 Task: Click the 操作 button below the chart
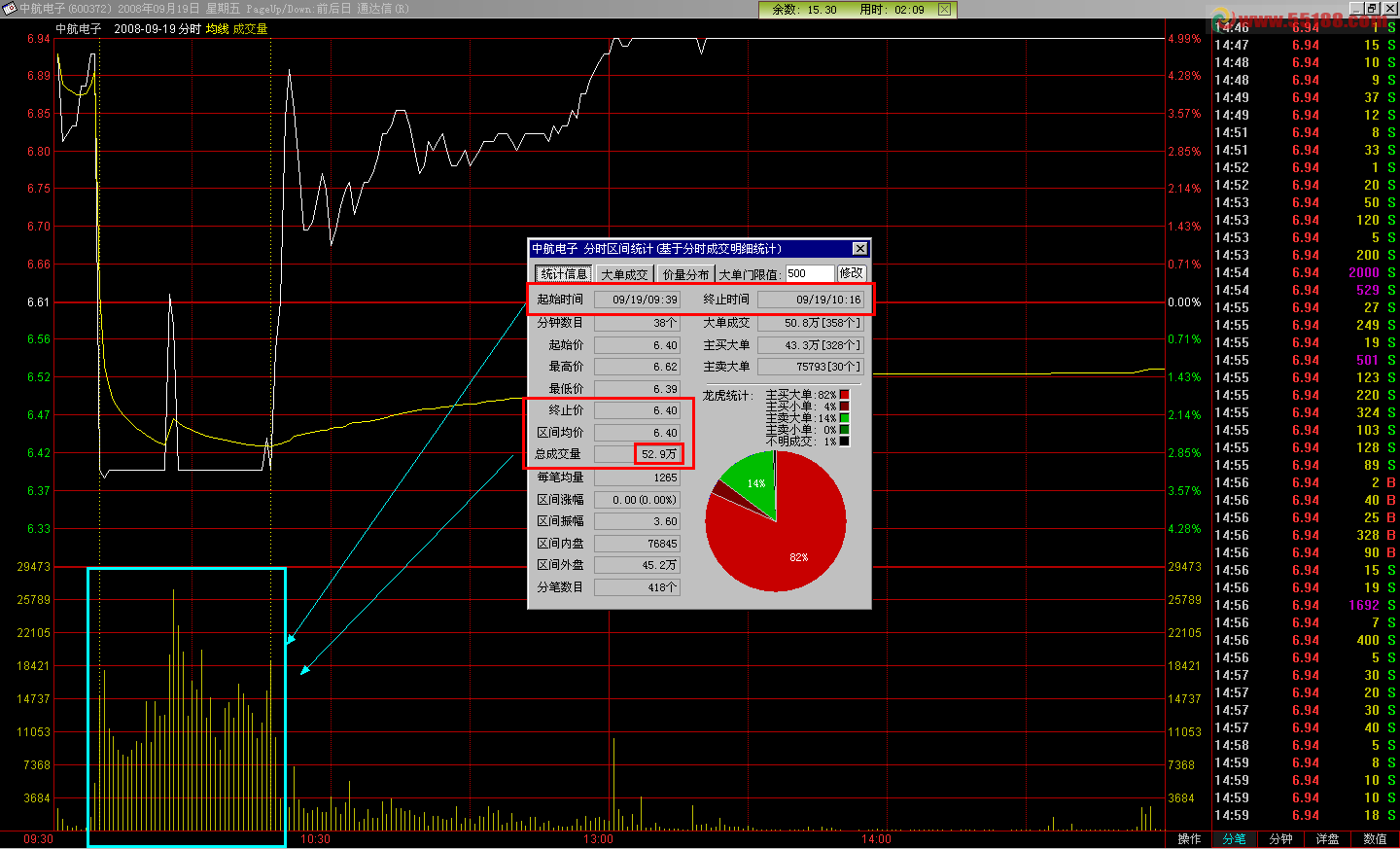1189,839
